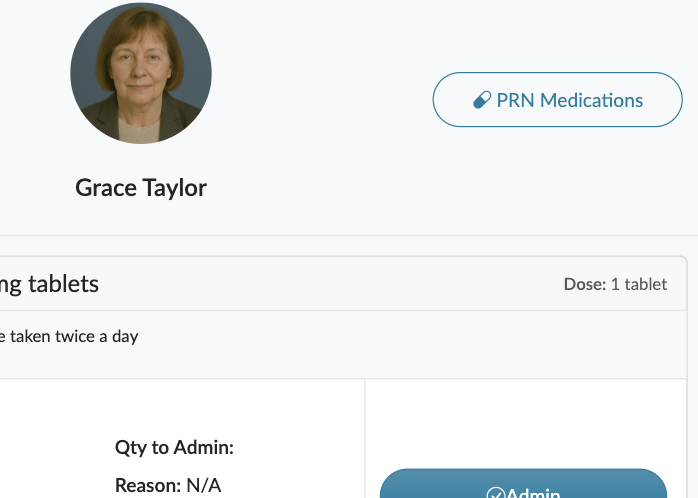The image size is (698, 498).
Task: Click the 1 tablet dose value
Action: pos(639,284)
